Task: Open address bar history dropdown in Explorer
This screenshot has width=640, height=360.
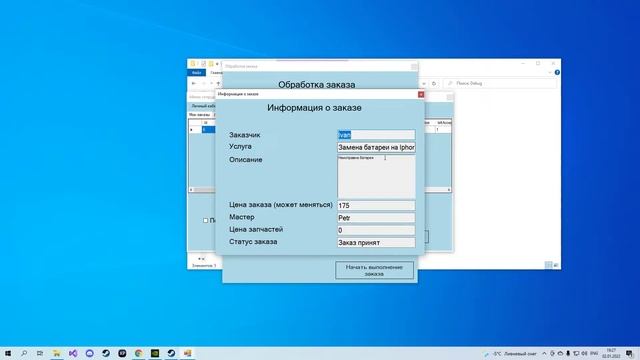Action: [x=424, y=83]
